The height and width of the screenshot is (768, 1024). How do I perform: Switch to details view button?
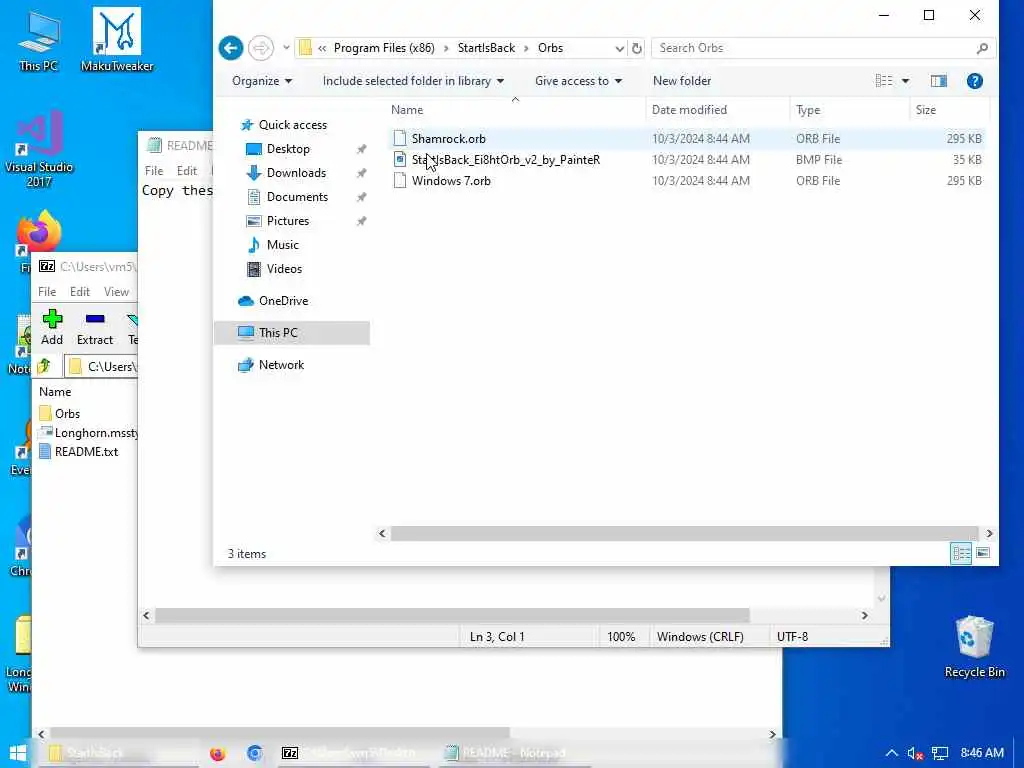pyautogui.click(x=961, y=553)
